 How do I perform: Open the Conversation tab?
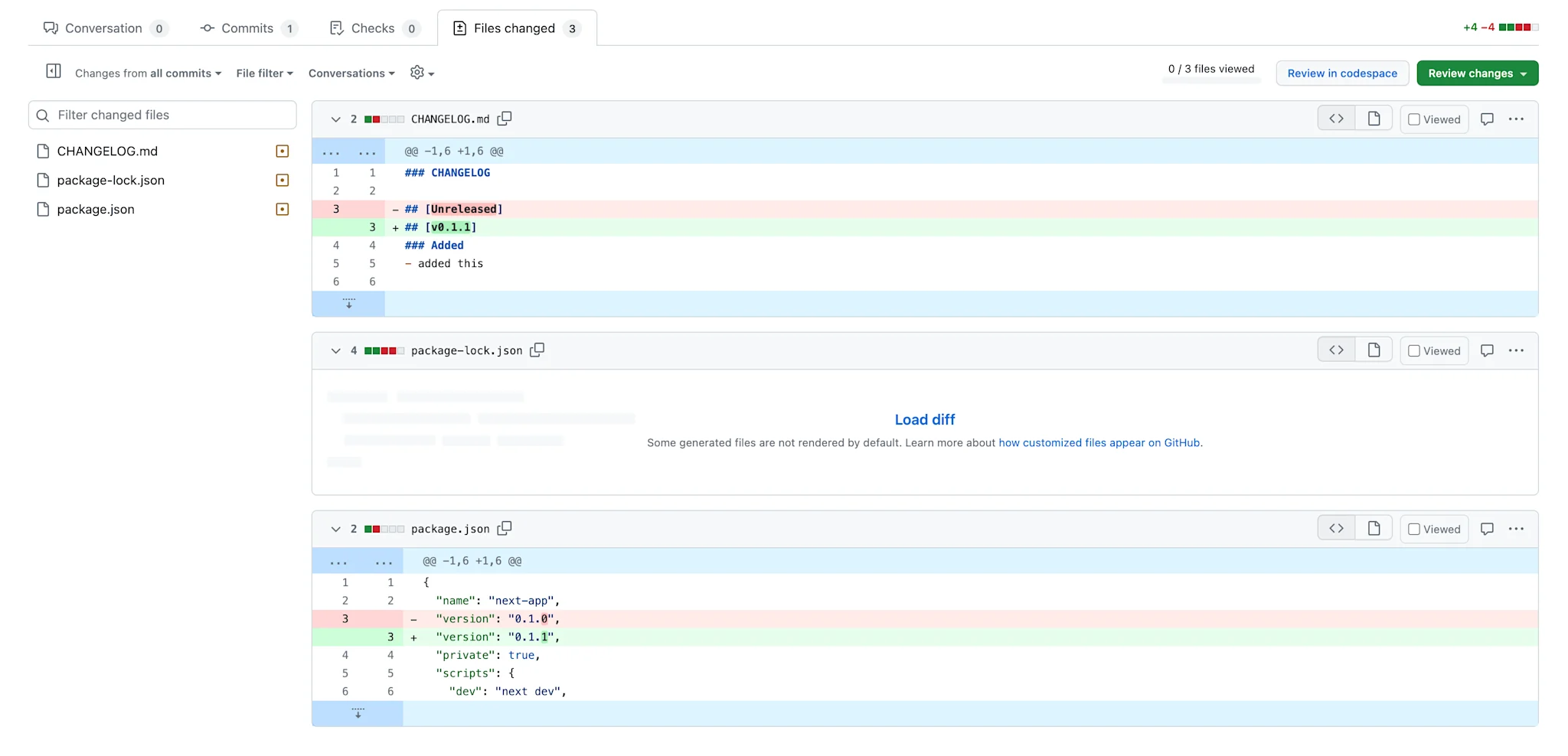(x=104, y=28)
